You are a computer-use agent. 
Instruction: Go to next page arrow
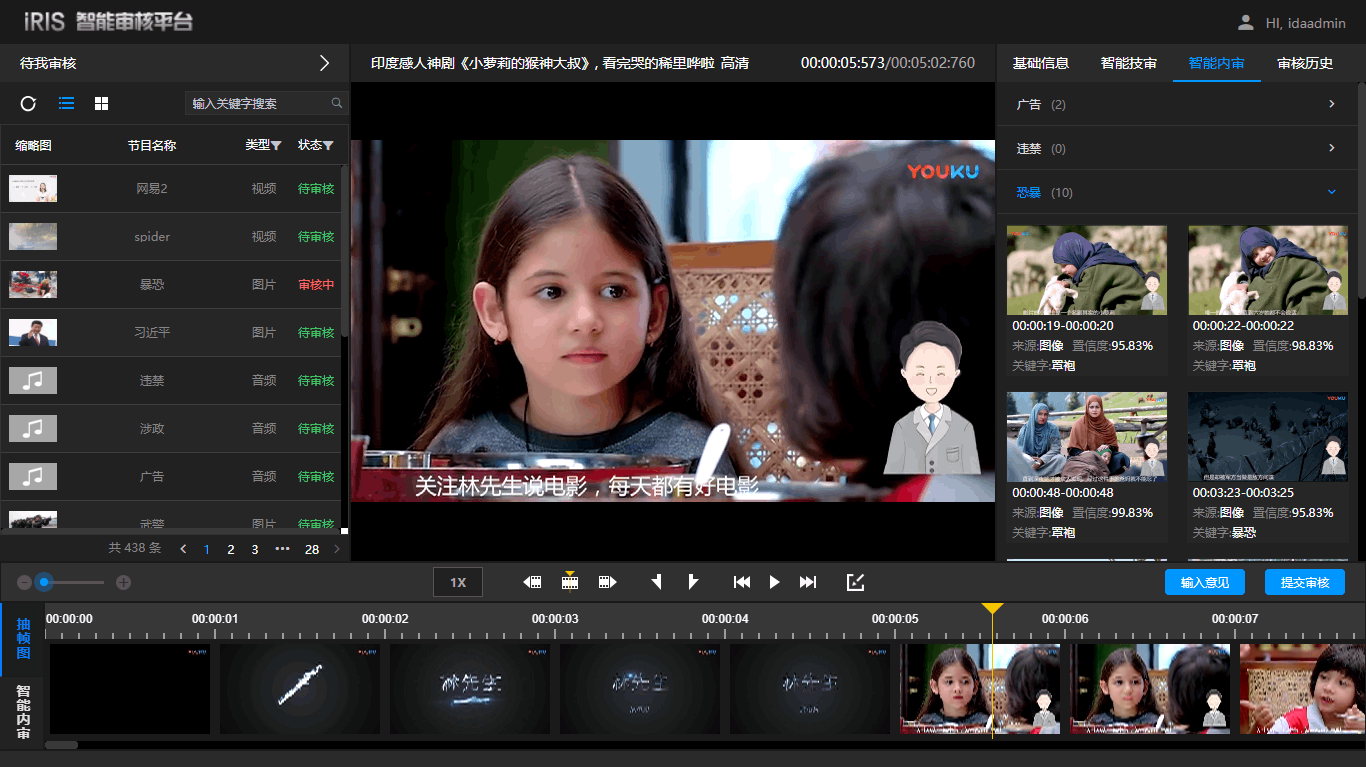pos(337,549)
